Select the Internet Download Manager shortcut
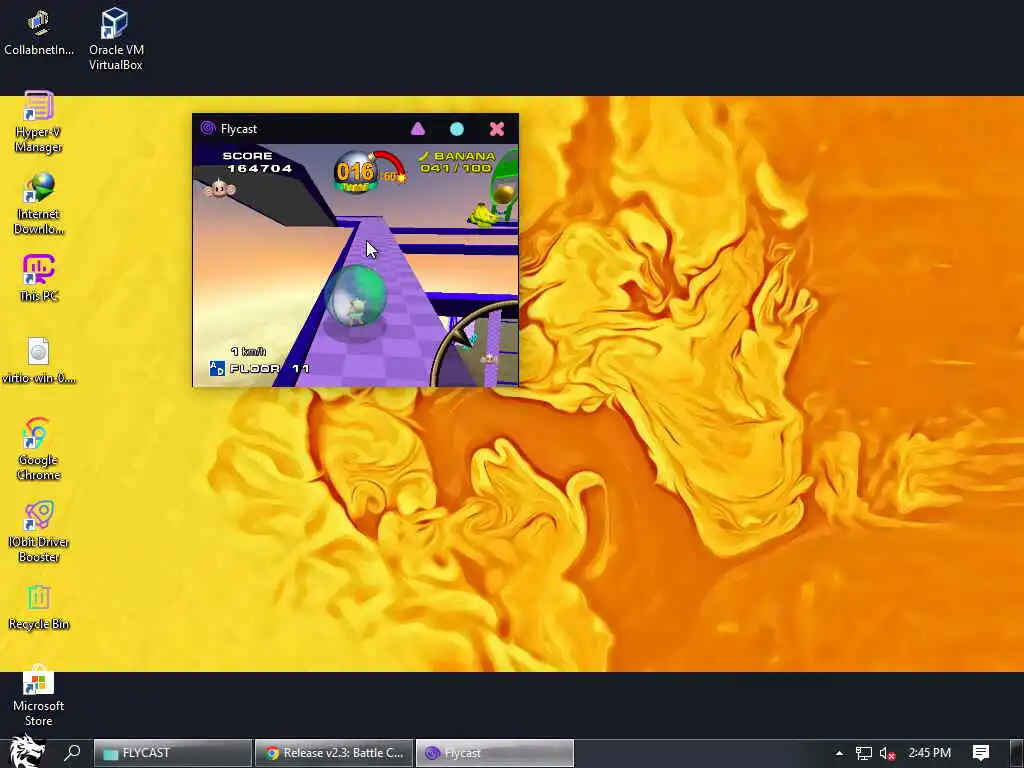This screenshot has width=1024, height=768. click(39, 204)
